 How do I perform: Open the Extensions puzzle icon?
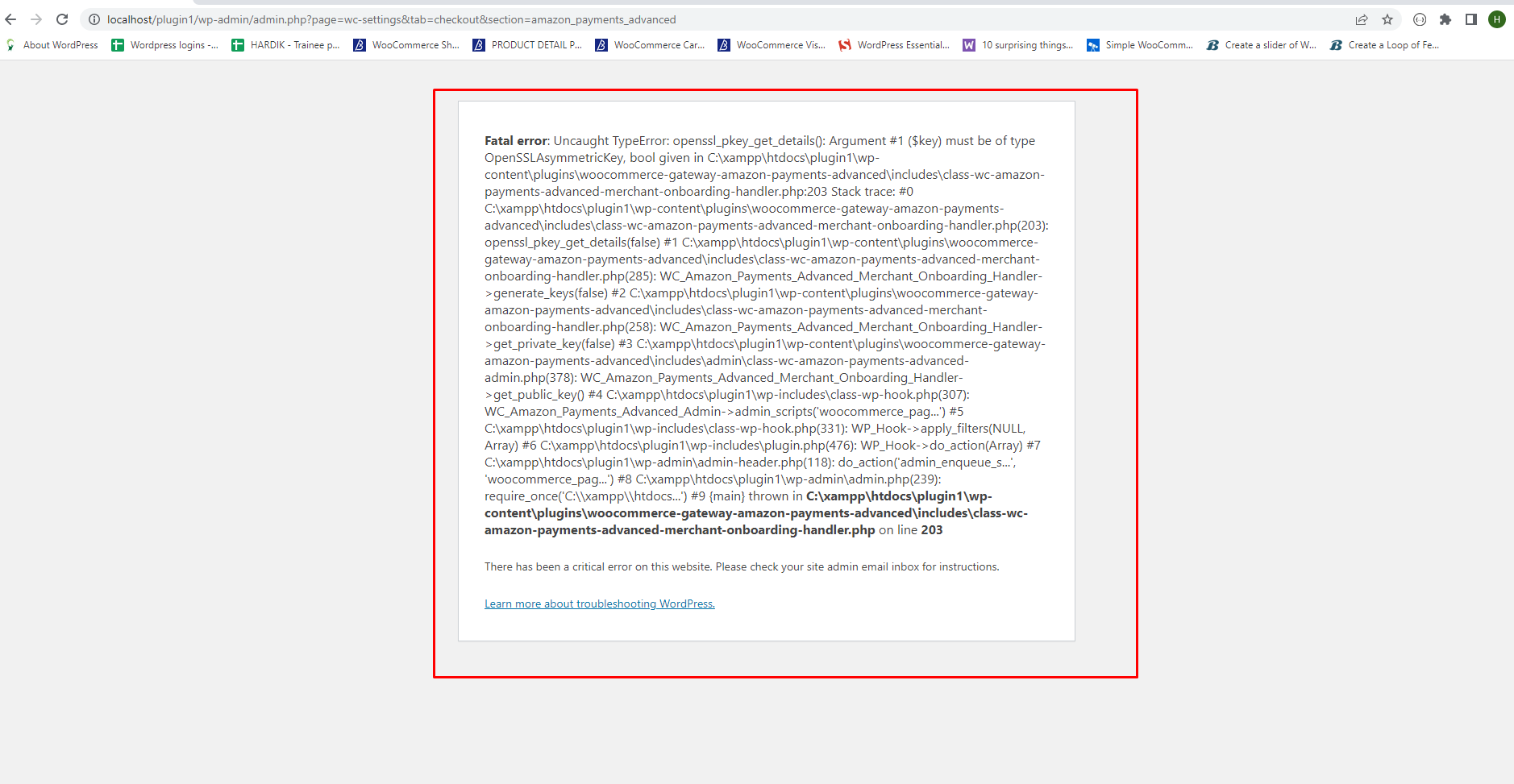tap(1445, 19)
